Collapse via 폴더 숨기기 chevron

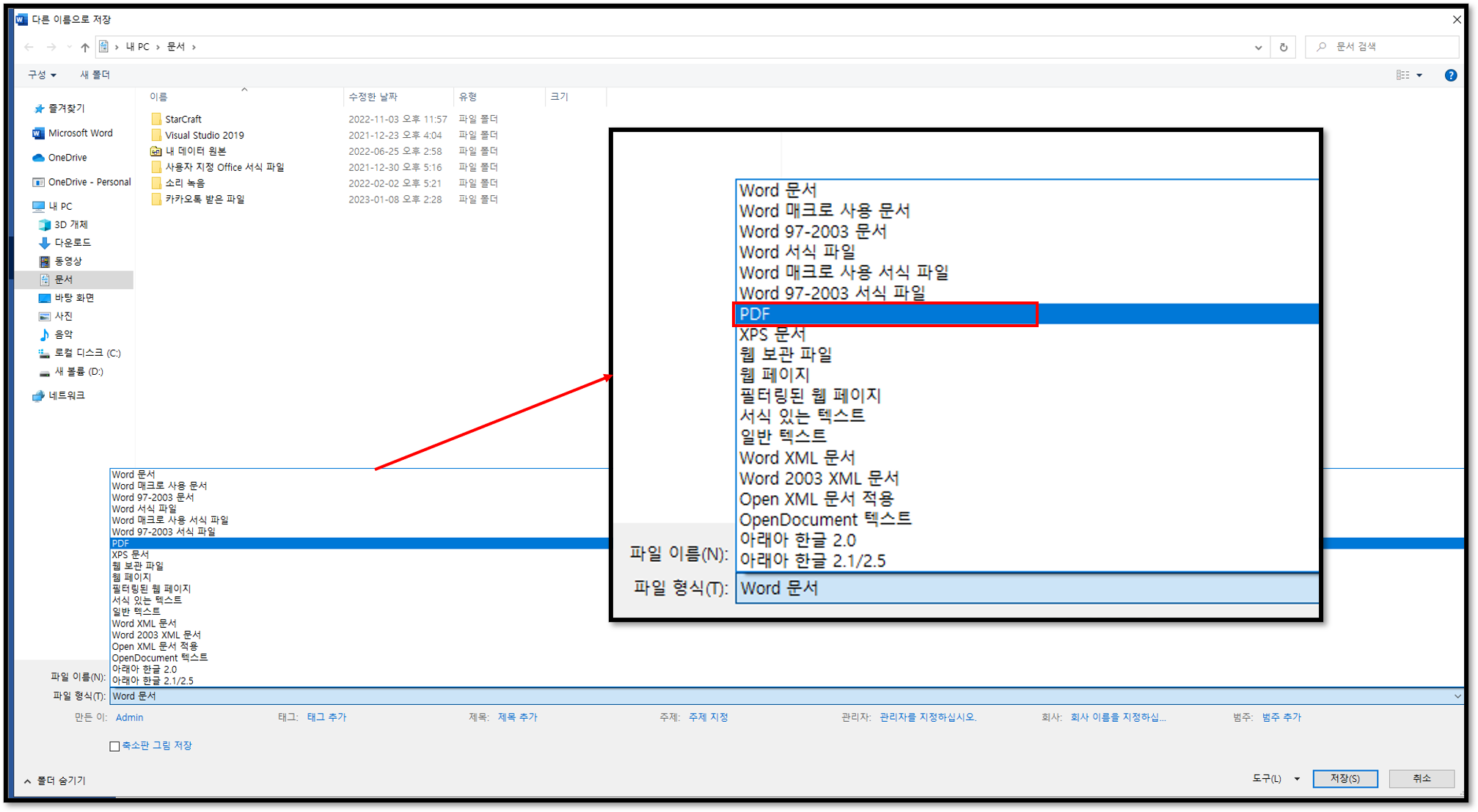click(x=27, y=781)
